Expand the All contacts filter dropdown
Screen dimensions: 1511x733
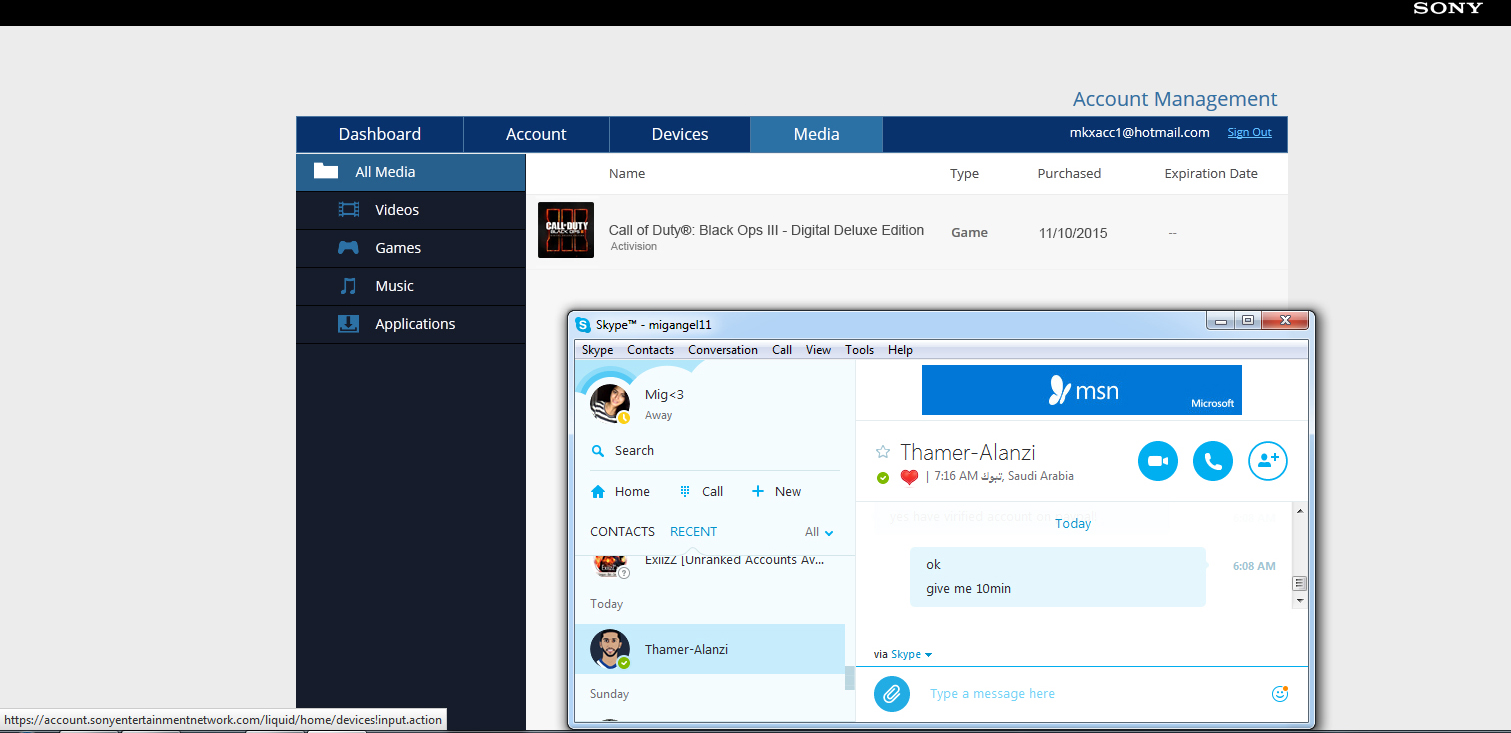click(819, 532)
